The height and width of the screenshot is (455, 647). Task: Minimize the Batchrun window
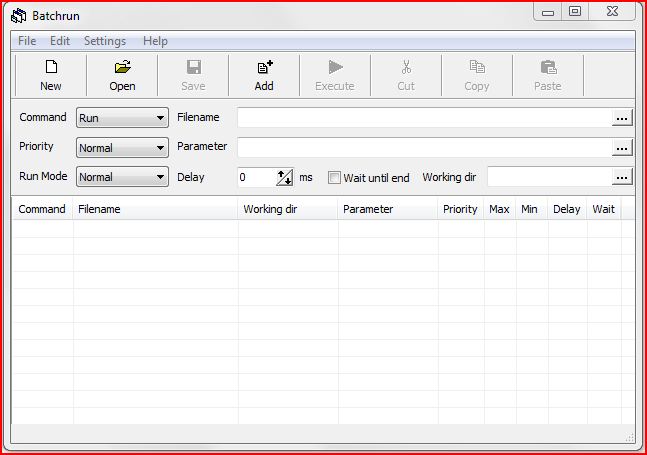(x=548, y=12)
